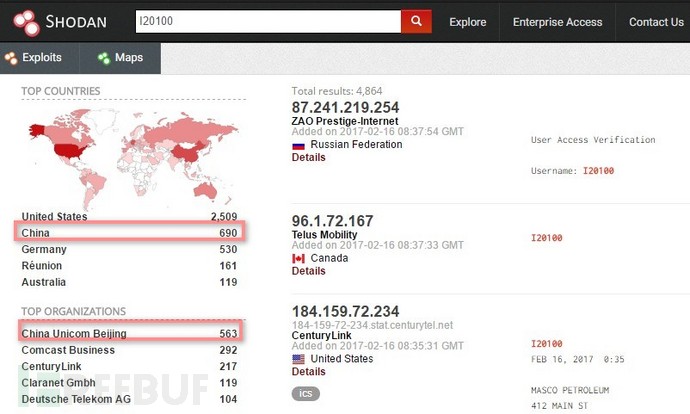Open Details for the Canada result
This screenshot has height=414, width=690.
click(x=308, y=271)
